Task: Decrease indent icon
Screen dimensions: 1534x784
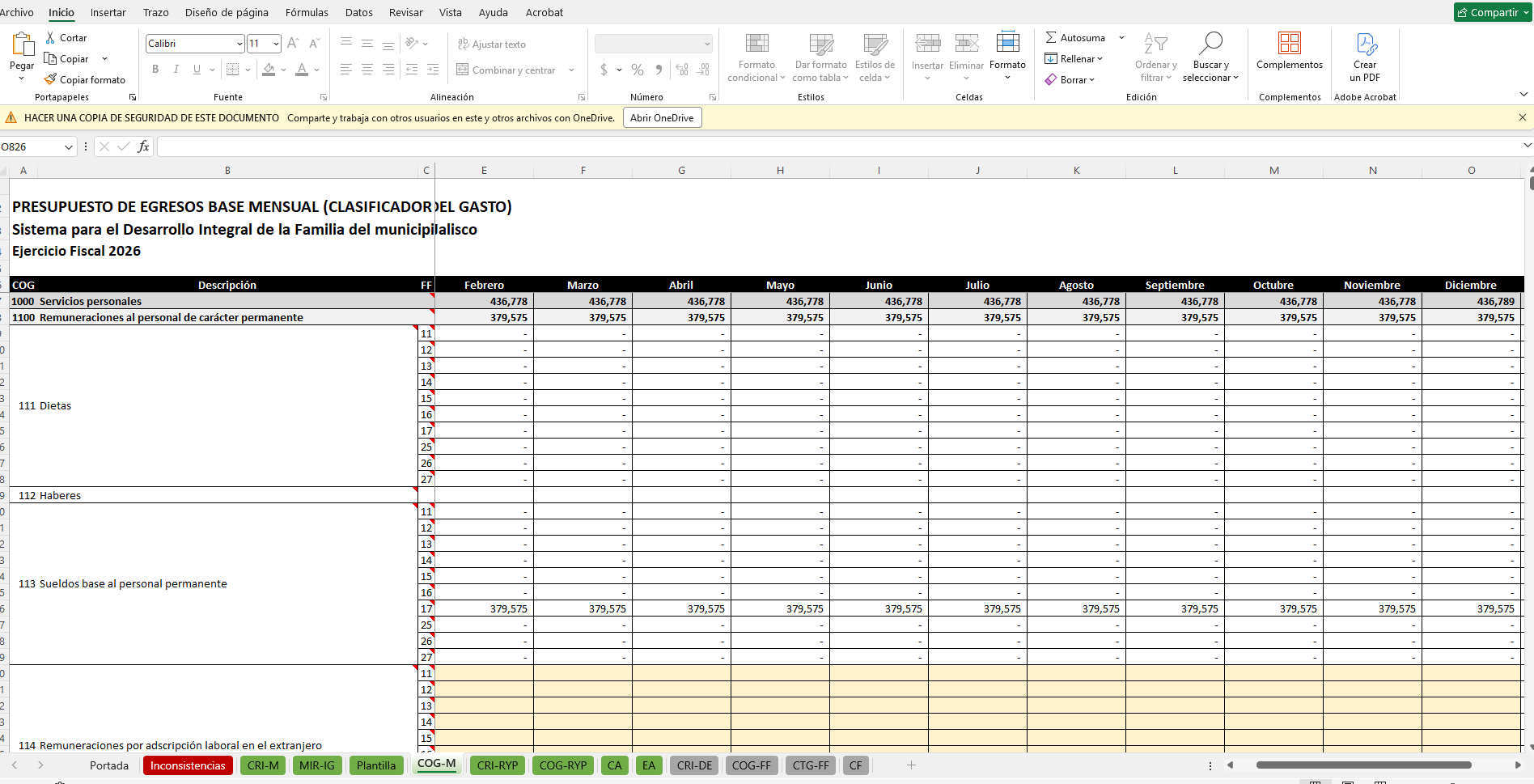Action: click(412, 70)
